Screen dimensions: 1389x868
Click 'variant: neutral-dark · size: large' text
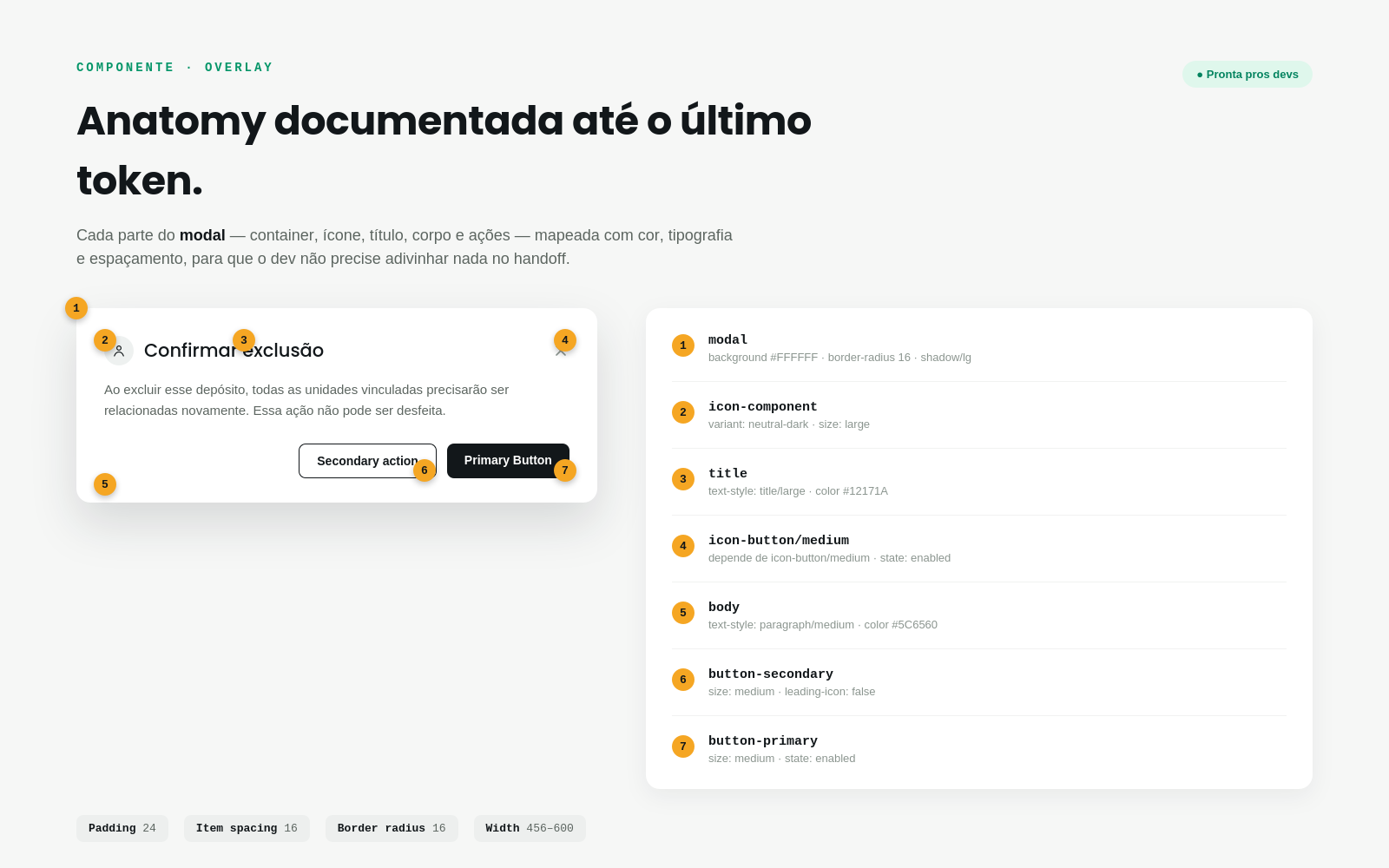tap(789, 424)
